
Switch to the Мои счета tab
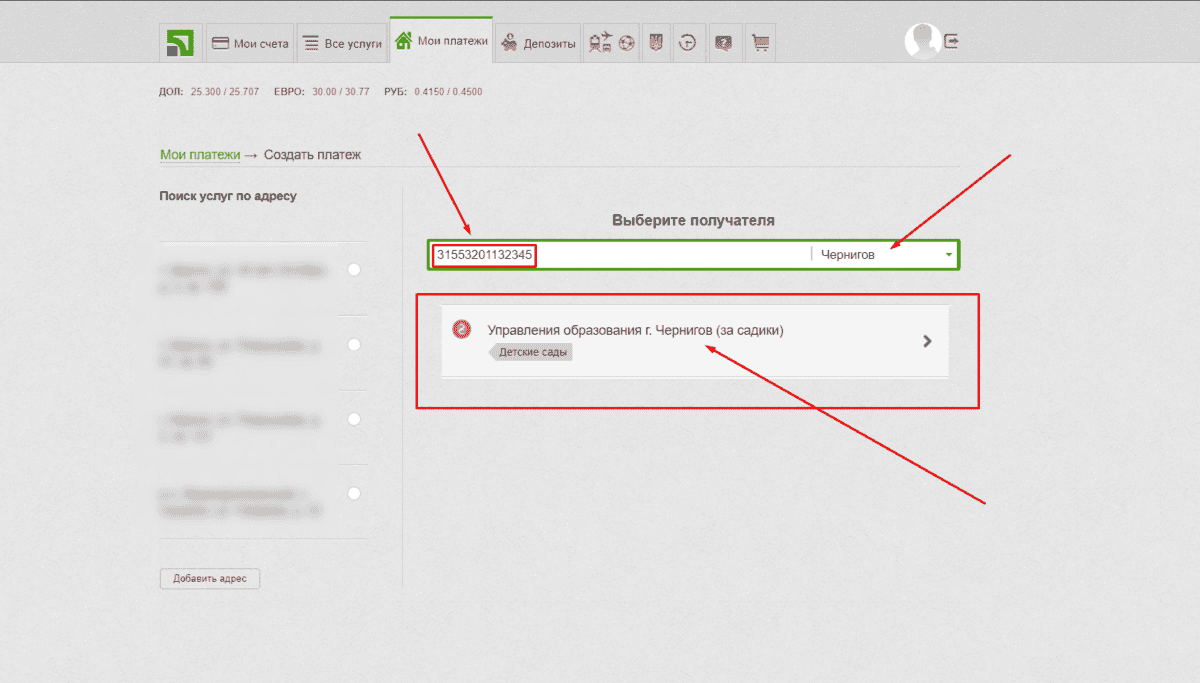click(x=250, y=43)
